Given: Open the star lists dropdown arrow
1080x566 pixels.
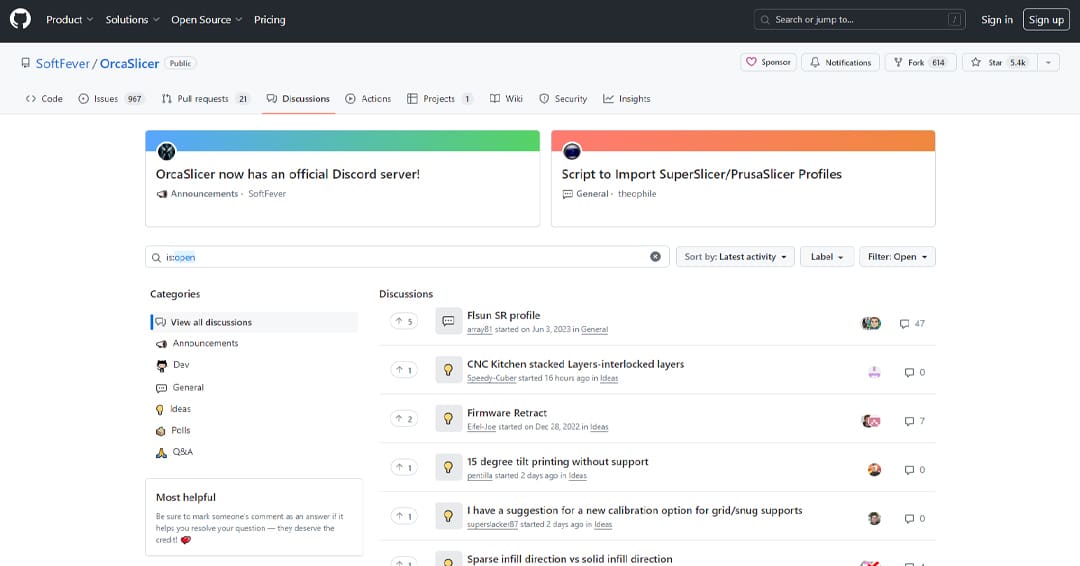Looking at the screenshot, I should pos(1048,62).
